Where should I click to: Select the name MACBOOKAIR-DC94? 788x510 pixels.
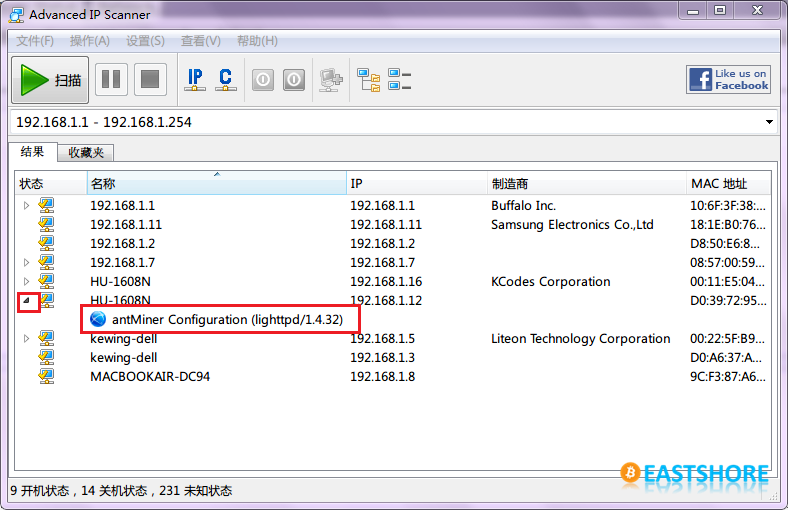[150, 377]
